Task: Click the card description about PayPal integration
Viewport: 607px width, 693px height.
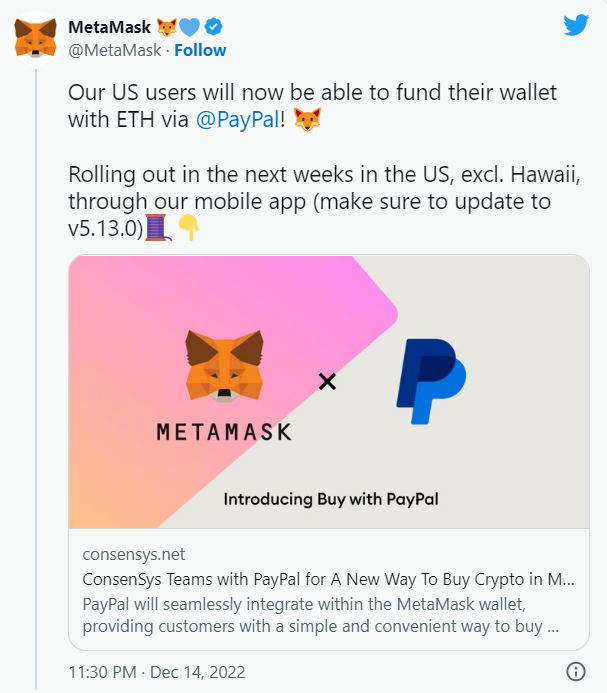Action: click(320, 615)
